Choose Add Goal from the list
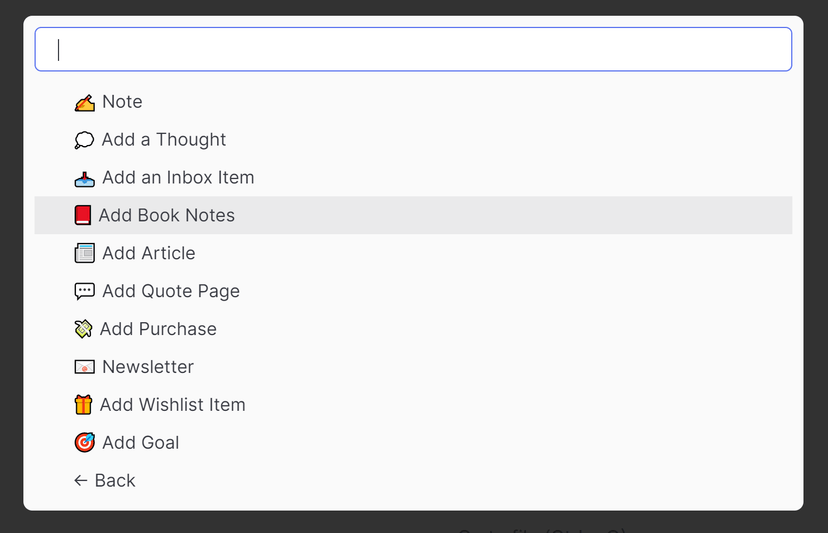 click(413, 443)
